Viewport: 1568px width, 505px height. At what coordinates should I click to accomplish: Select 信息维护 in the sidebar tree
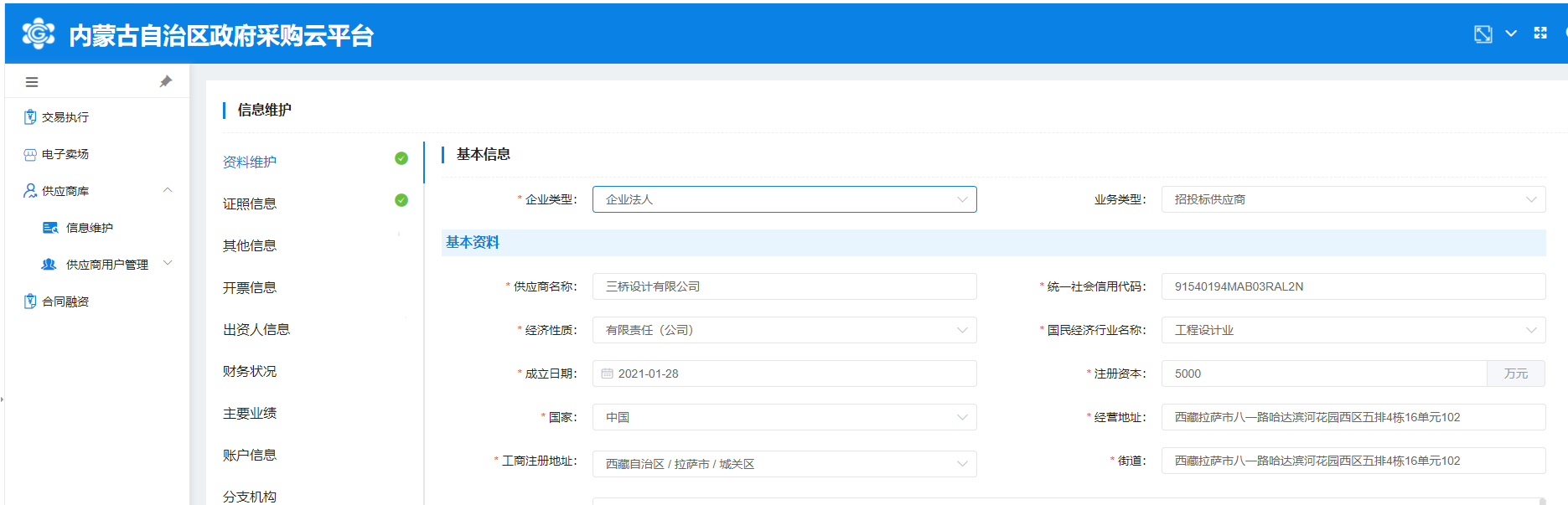point(89,228)
